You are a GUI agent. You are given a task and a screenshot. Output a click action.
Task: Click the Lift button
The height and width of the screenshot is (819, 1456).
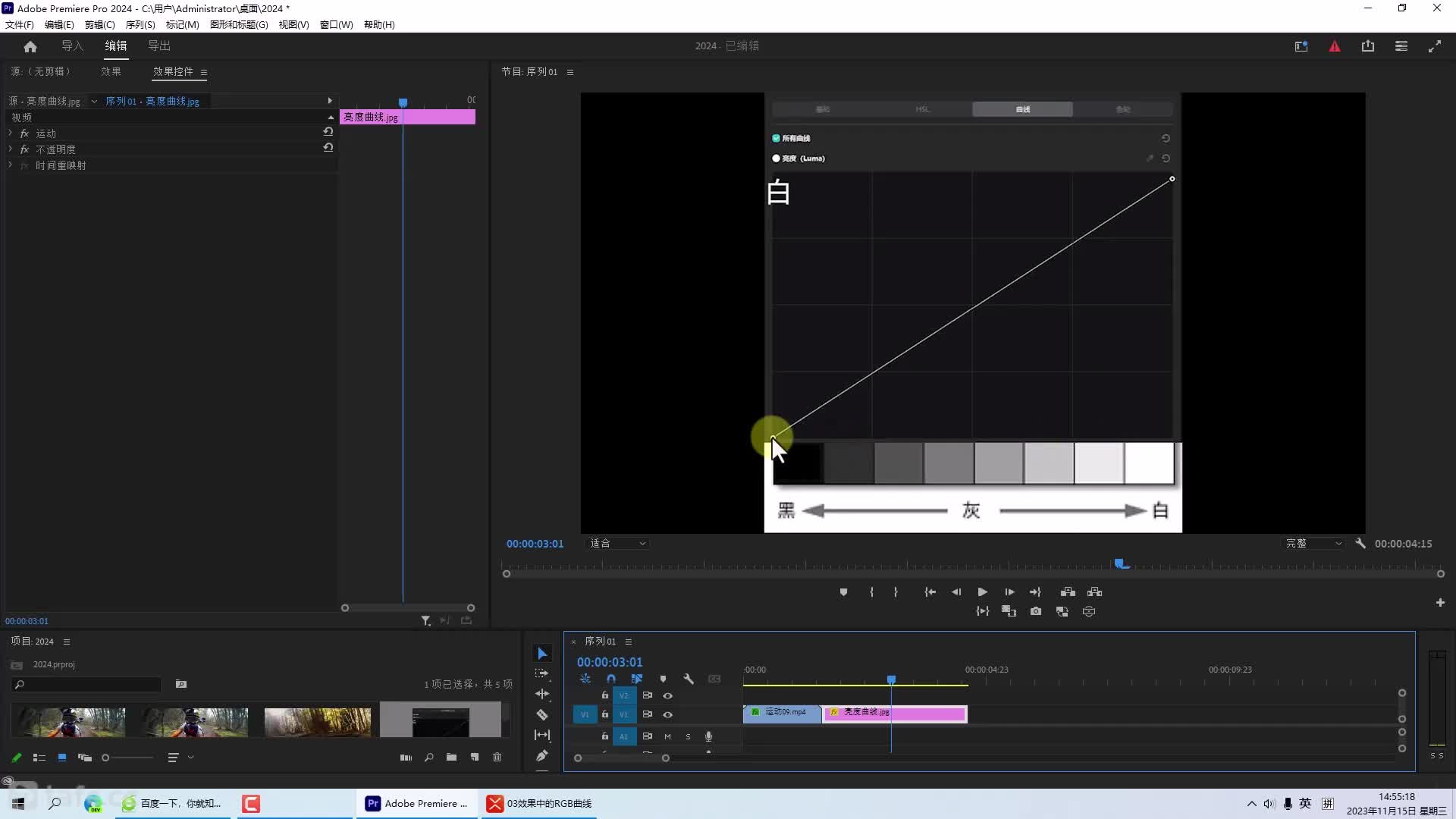pyautogui.click(x=1068, y=592)
